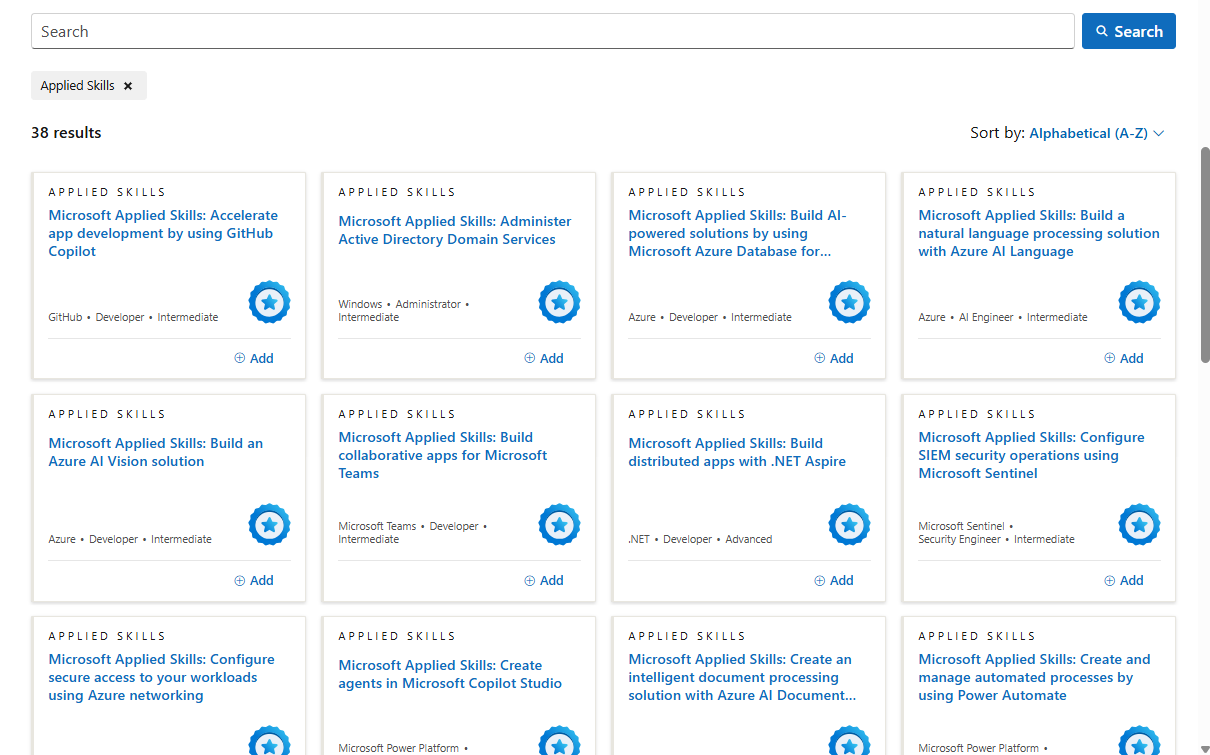Add the GitHub Copilot card to collection
Screen dimensions: 1210x755
click(x=254, y=358)
